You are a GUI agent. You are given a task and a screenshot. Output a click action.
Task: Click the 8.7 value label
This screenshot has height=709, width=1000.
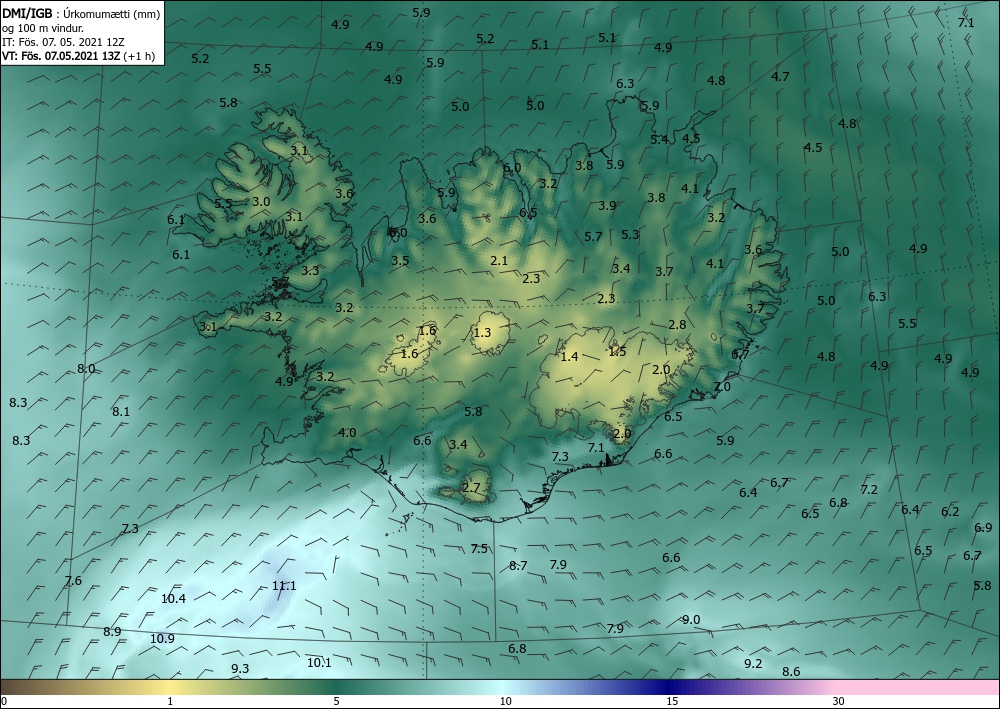point(518,566)
